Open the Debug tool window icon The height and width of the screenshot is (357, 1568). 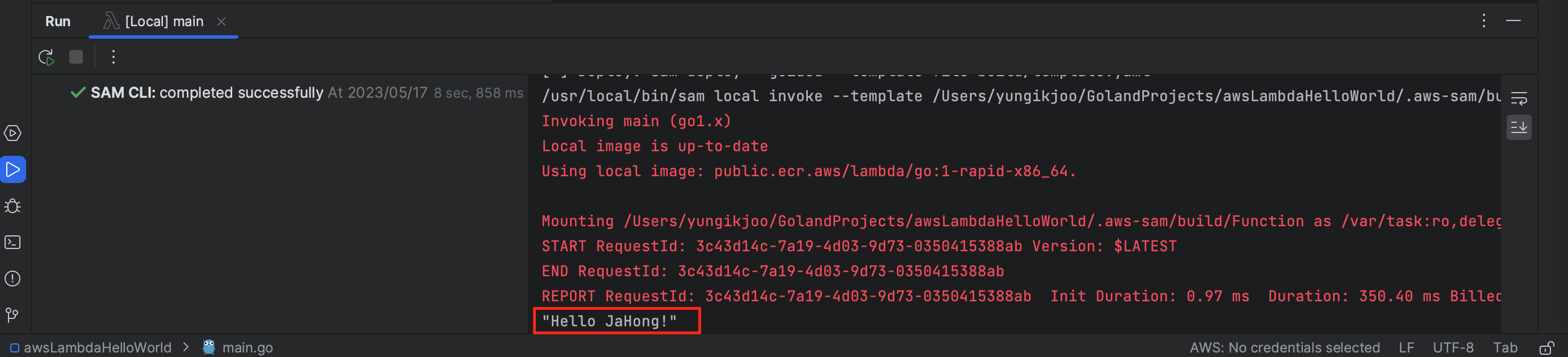tap(13, 206)
